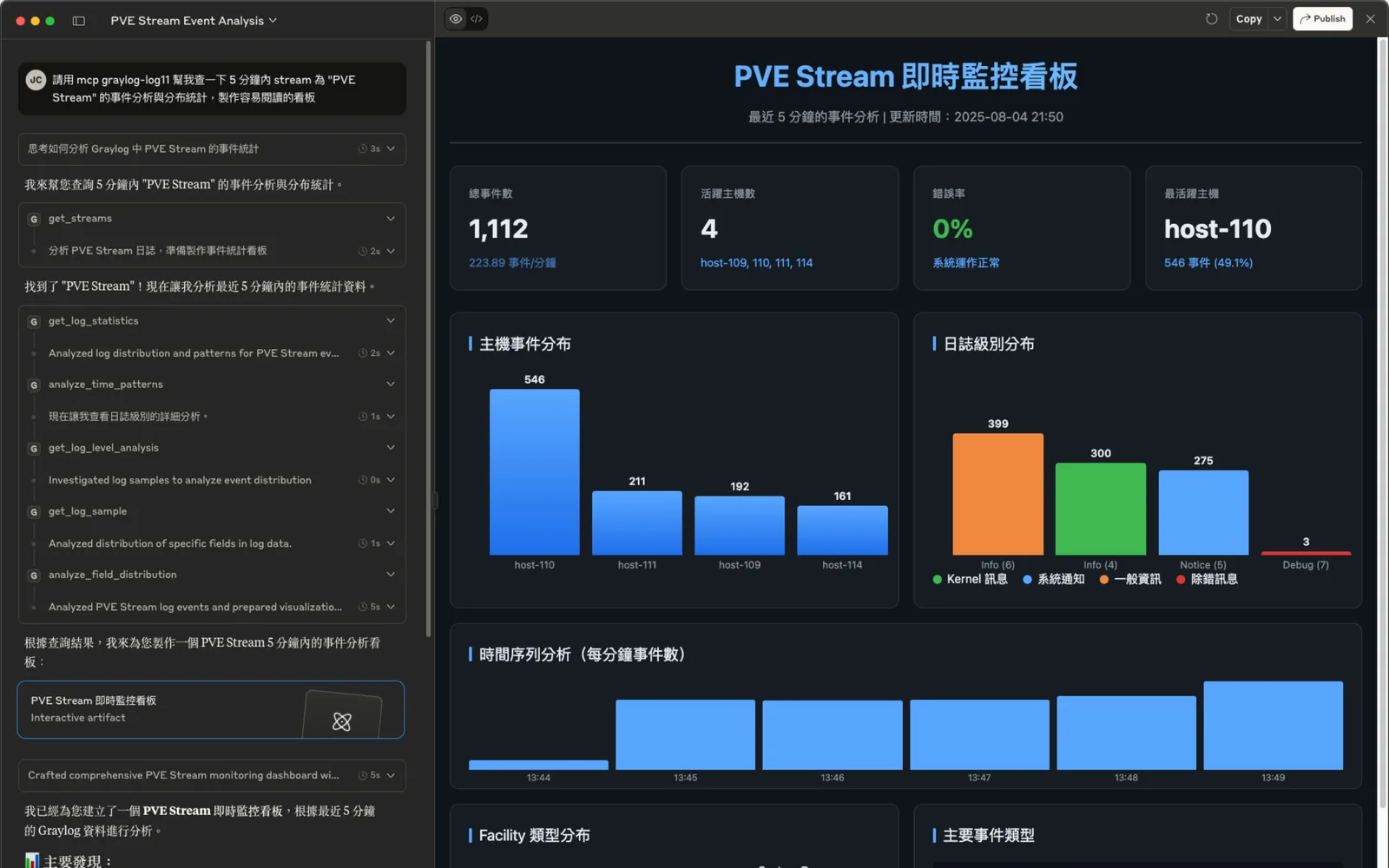
Task: Expand the Graylog thinking step chevron
Action: (x=391, y=149)
